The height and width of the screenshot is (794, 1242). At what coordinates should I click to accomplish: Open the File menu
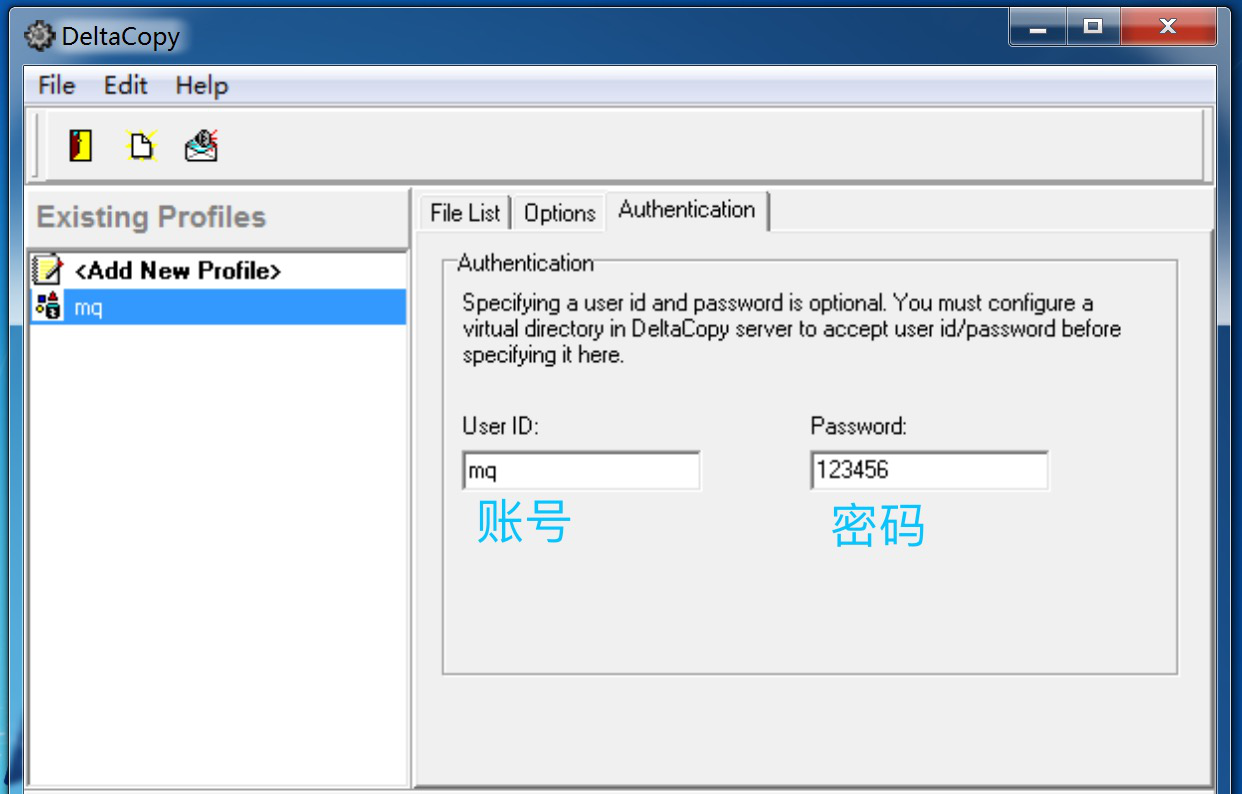pyautogui.click(x=56, y=86)
